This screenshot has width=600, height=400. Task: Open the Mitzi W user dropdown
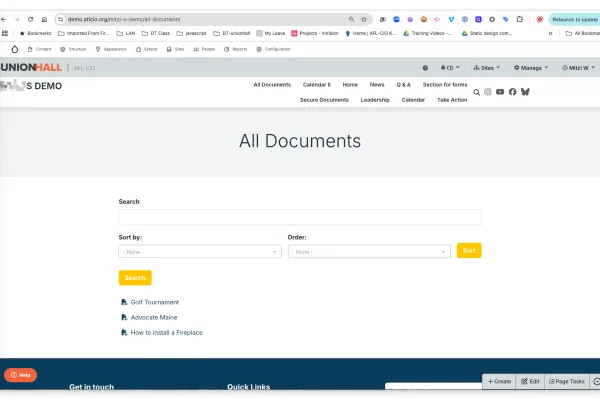click(578, 68)
